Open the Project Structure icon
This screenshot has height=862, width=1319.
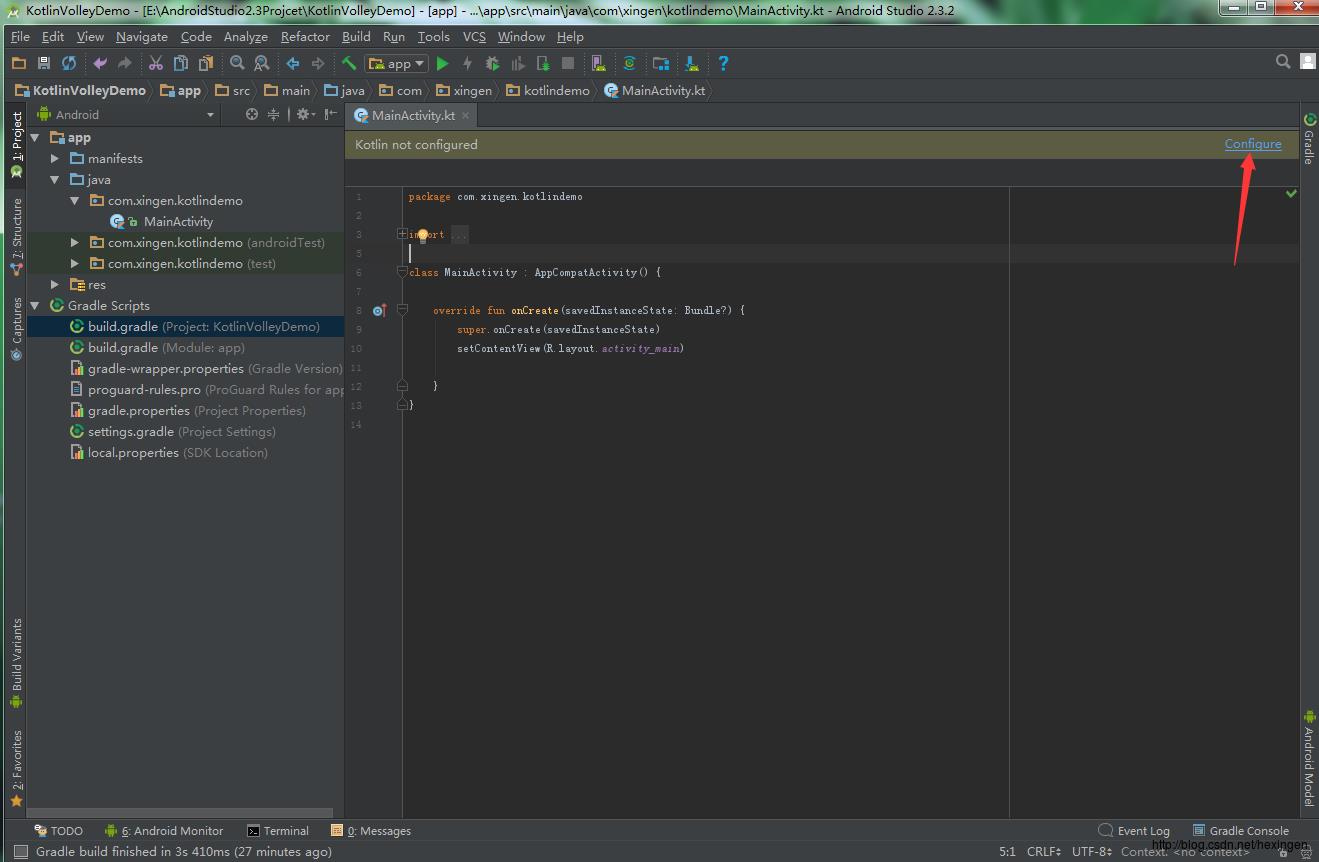661,63
